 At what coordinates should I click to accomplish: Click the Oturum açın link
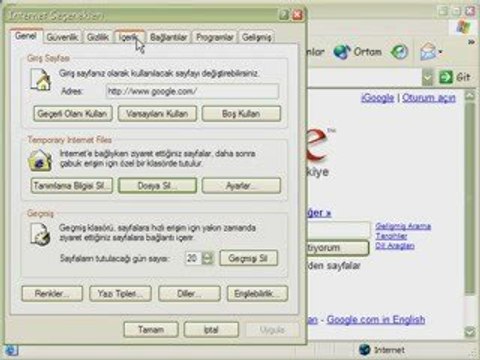[429, 98]
